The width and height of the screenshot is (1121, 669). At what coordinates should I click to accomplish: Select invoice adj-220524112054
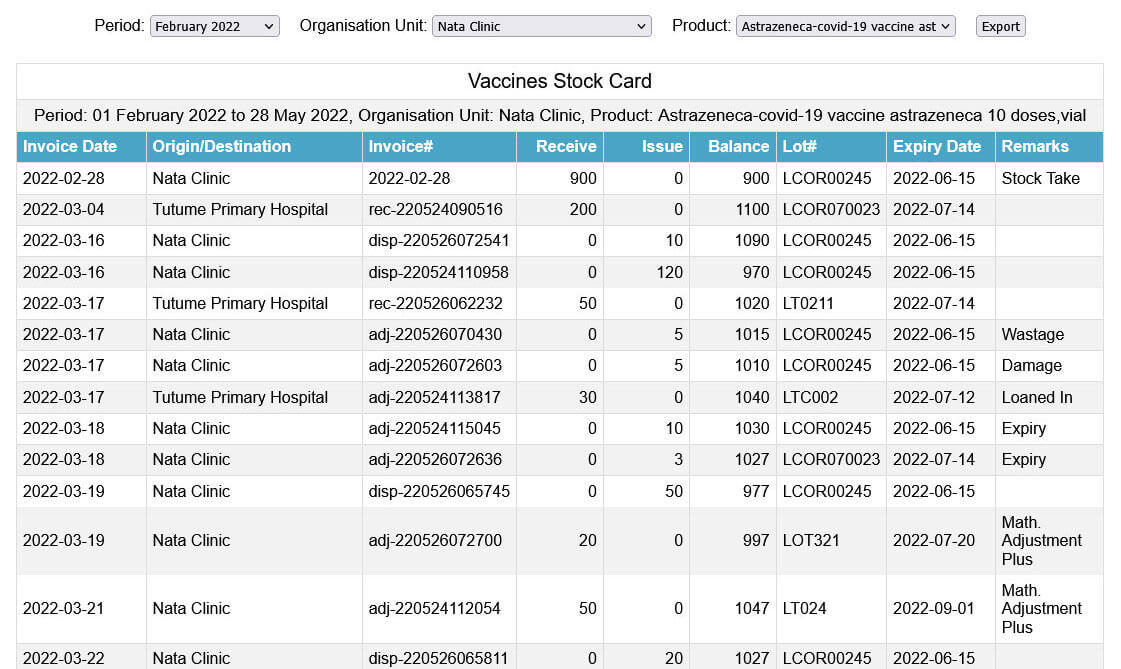point(434,609)
